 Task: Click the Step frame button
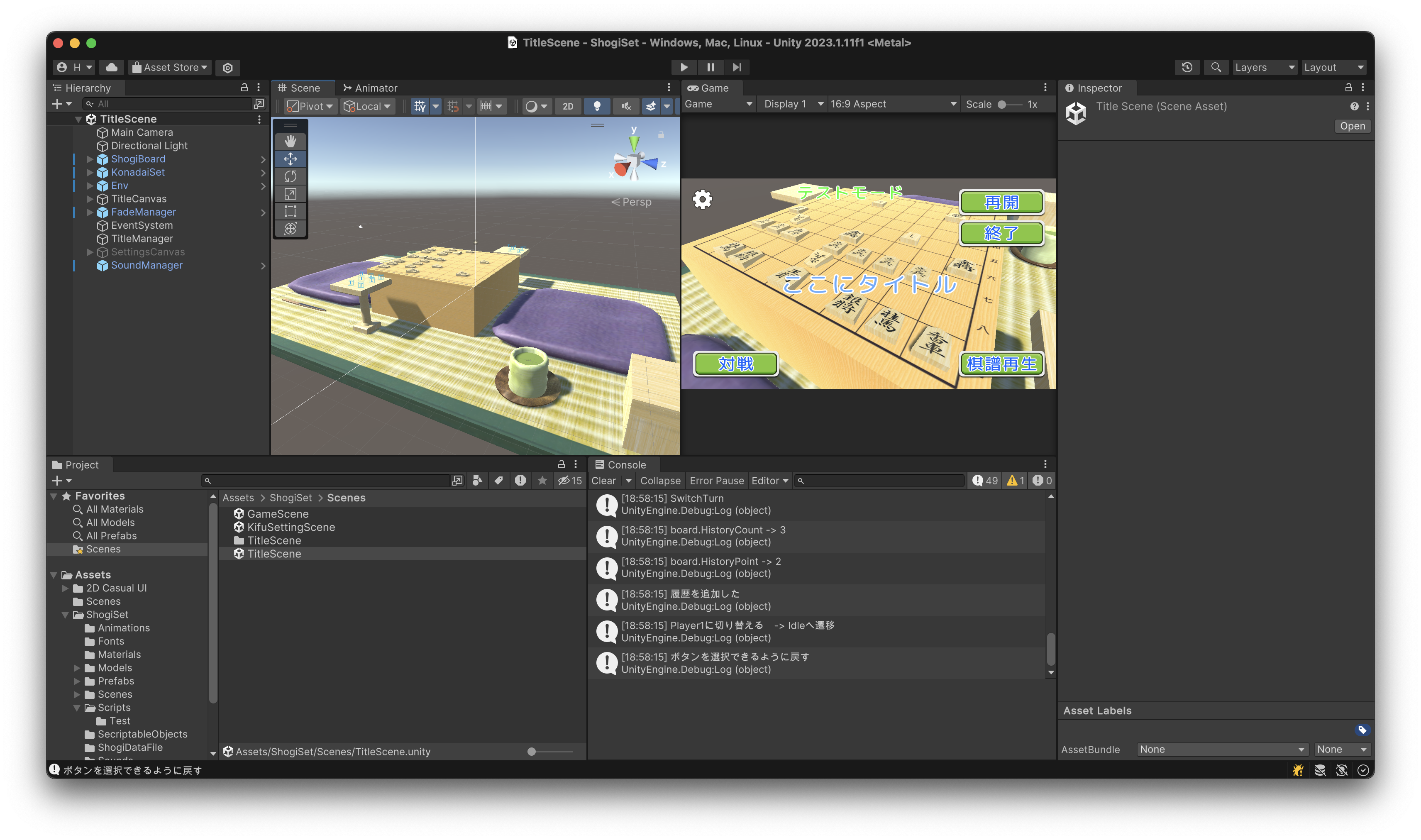(737, 67)
